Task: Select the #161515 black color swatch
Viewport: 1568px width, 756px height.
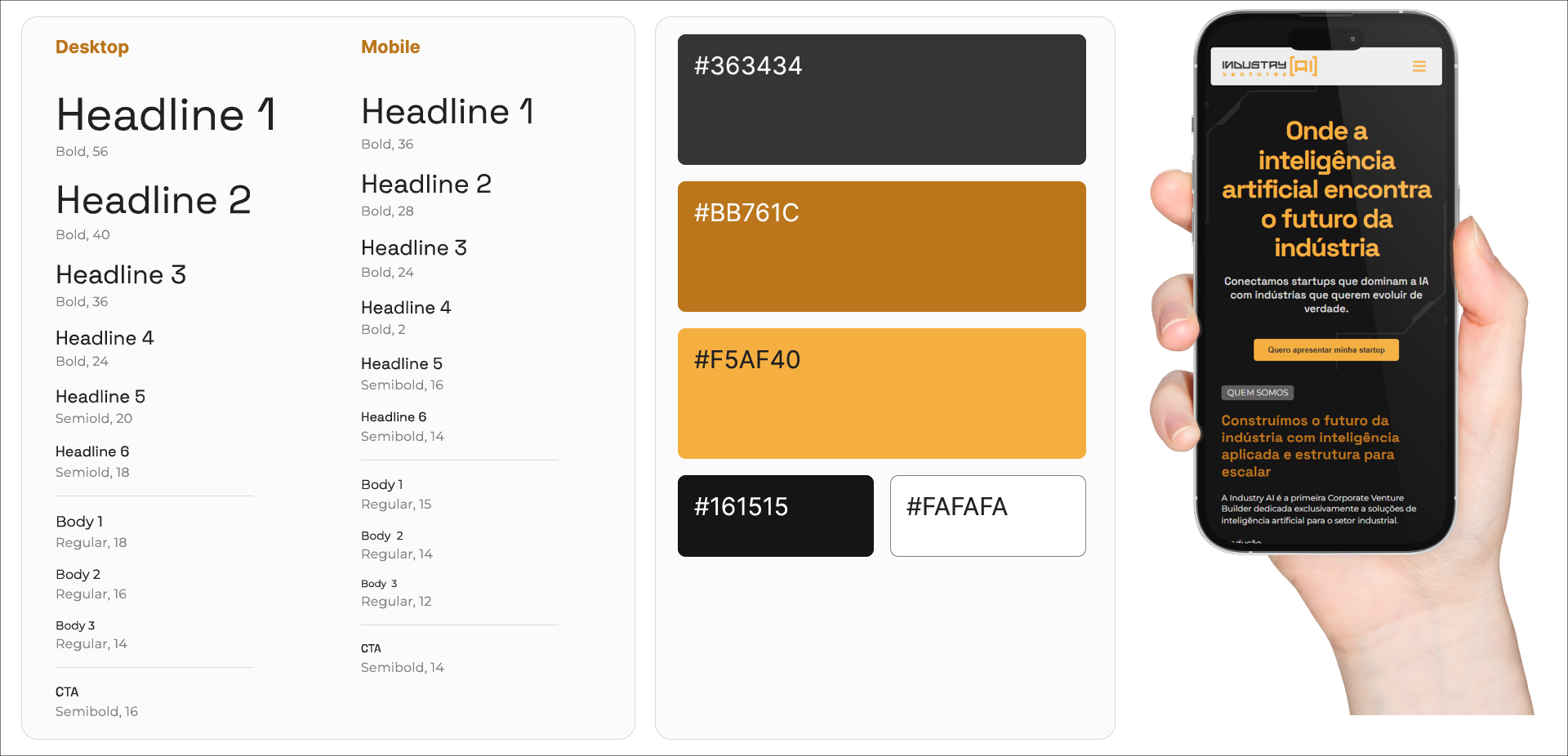Action: tap(775, 516)
